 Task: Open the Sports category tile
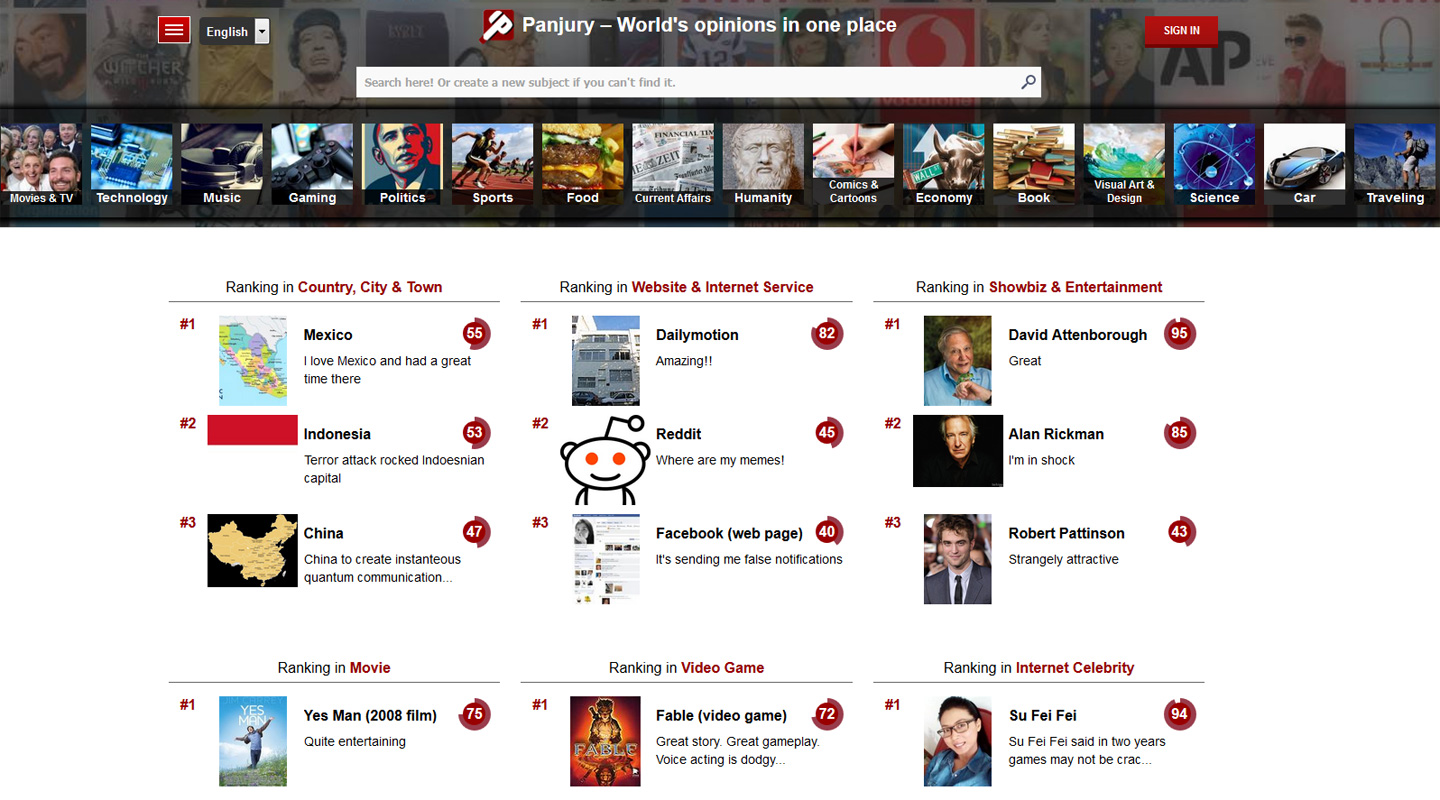click(492, 164)
